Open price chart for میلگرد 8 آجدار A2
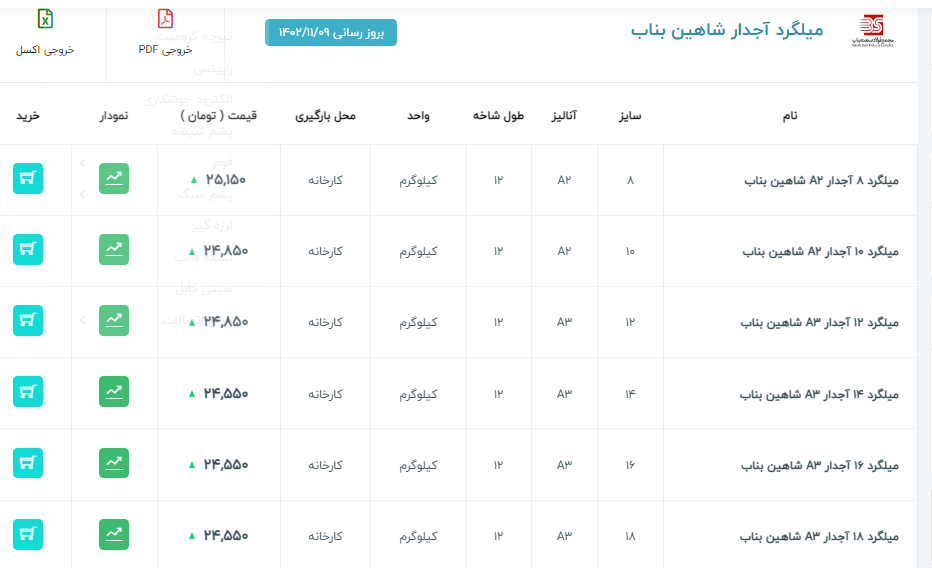This screenshot has height=568, width=932. [x=114, y=179]
